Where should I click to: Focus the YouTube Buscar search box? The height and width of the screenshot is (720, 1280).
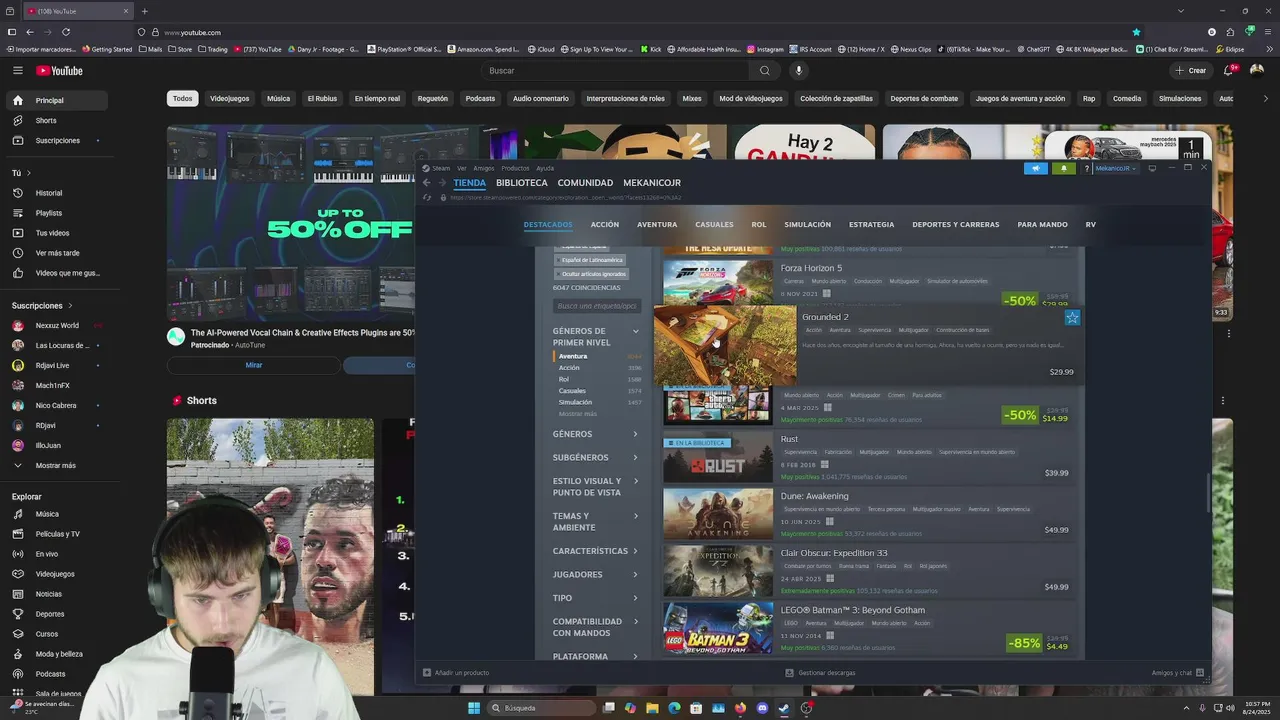[x=615, y=70]
